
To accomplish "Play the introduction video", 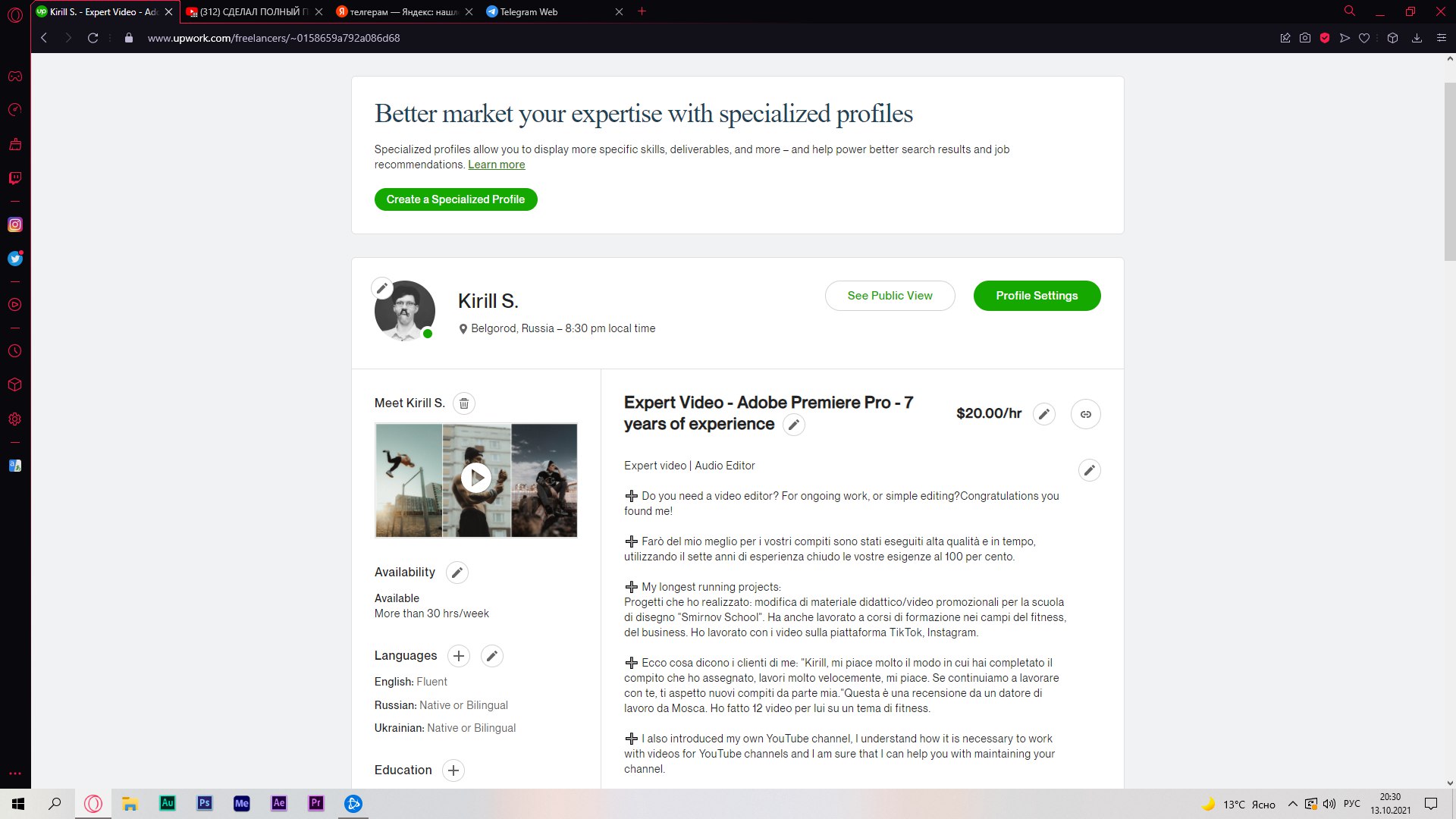I will coord(476,479).
